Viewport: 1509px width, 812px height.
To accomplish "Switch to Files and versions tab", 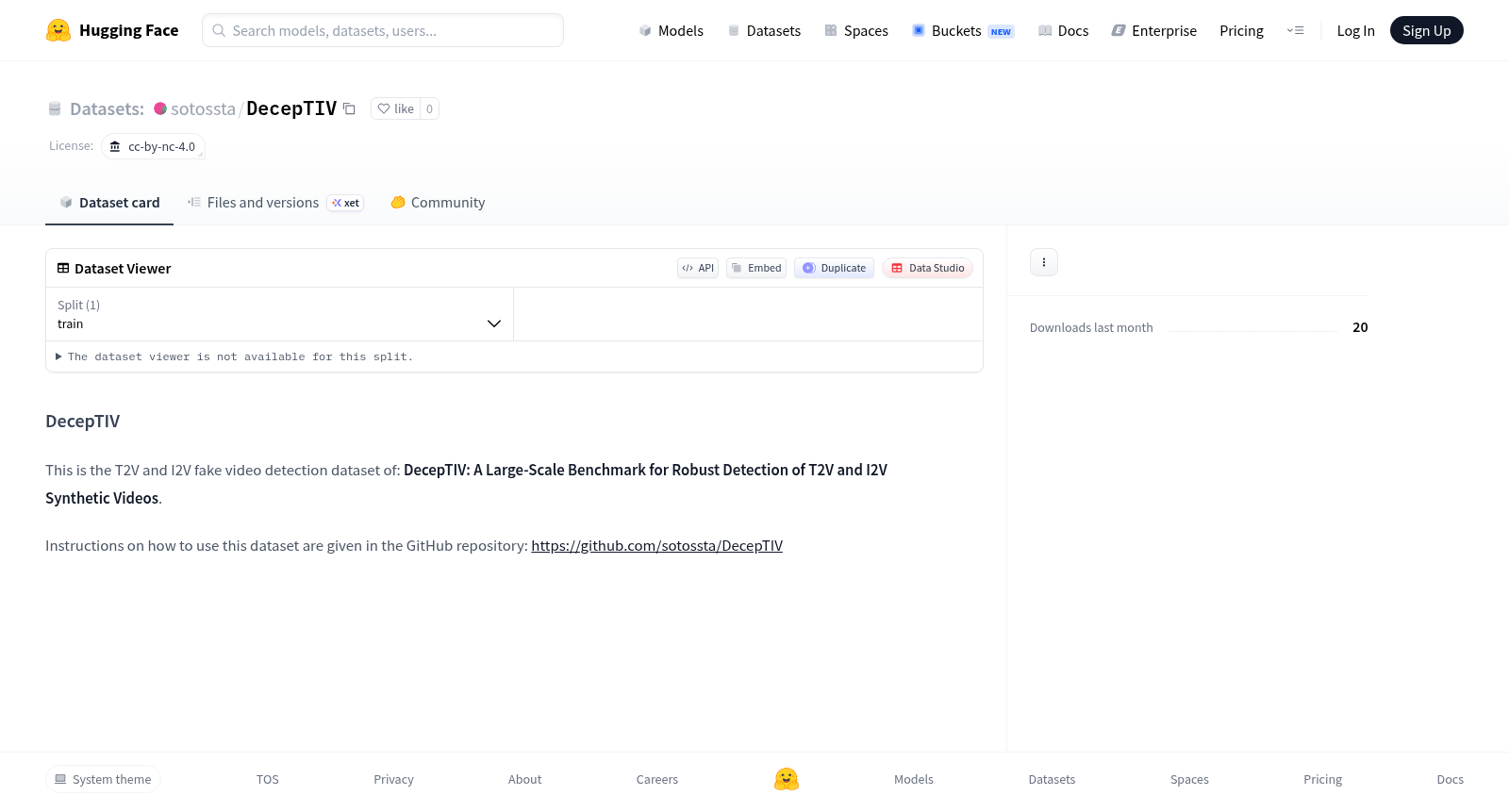I will click(275, 202).
